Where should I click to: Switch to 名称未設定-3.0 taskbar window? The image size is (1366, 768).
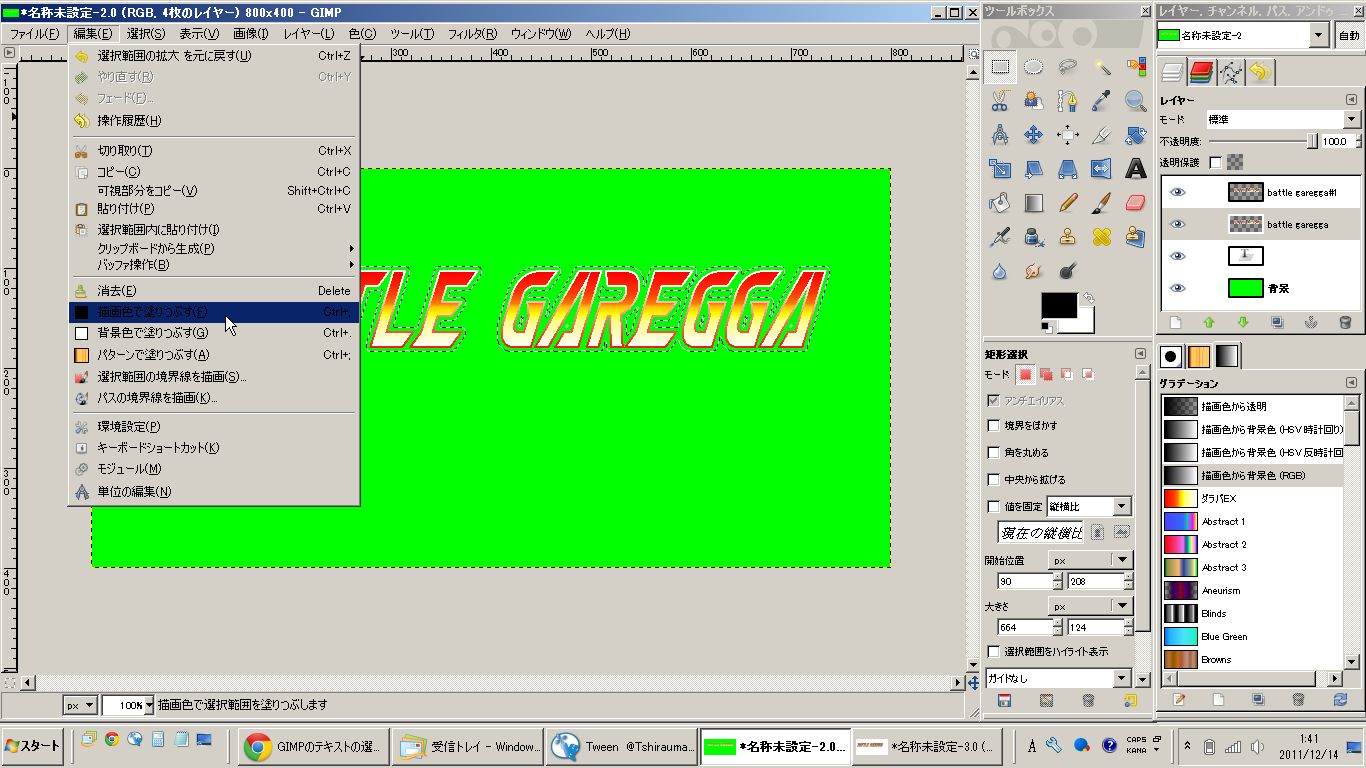pos(928,746)
